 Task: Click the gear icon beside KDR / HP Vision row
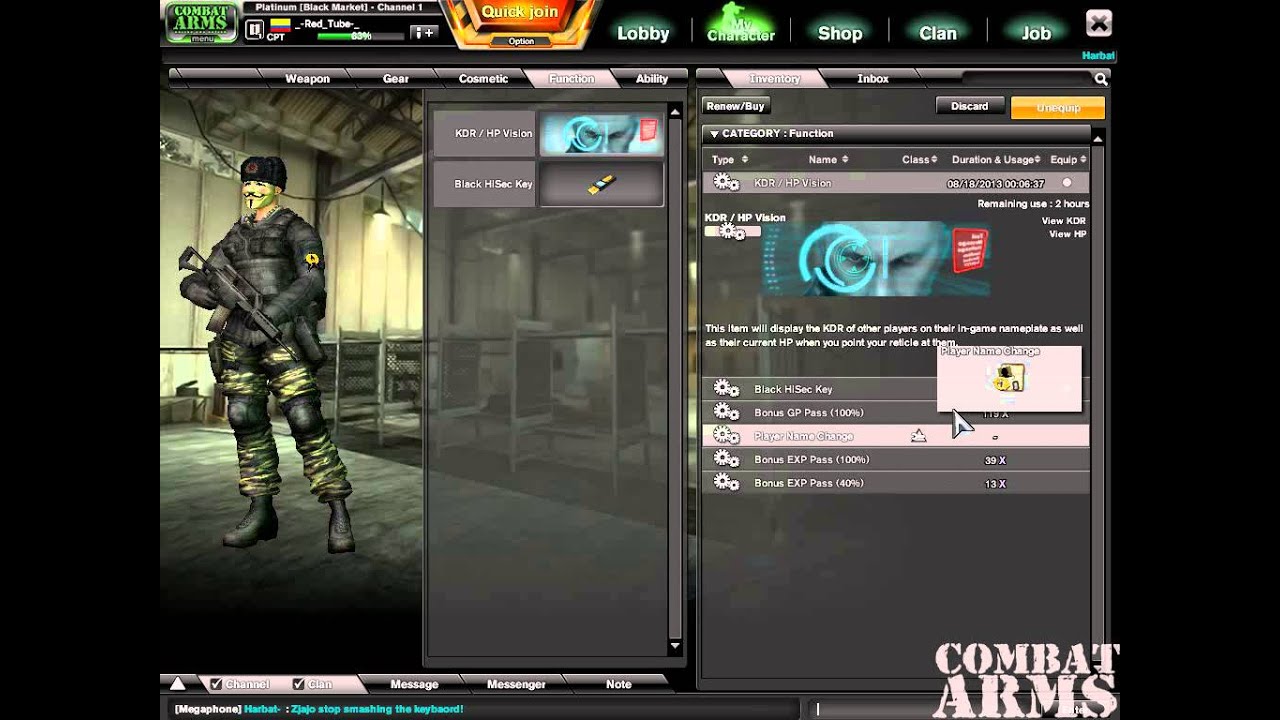click(726, 183)
